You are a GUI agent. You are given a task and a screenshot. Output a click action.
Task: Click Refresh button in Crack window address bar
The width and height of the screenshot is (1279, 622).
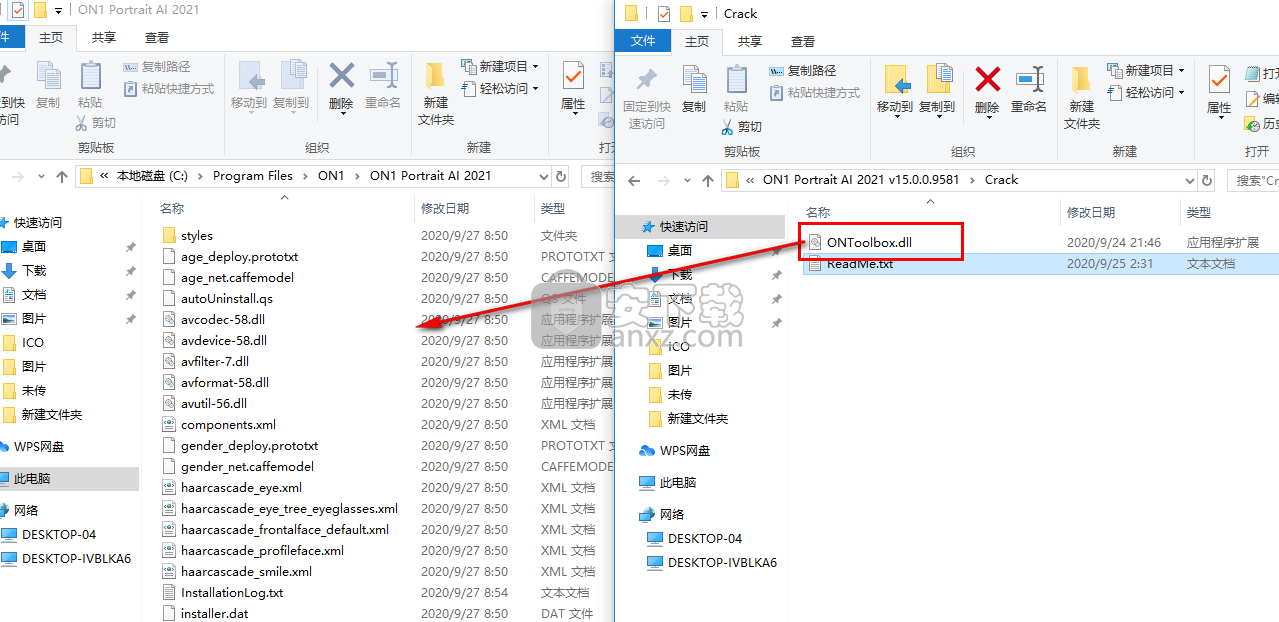[x=1208, y=180]
